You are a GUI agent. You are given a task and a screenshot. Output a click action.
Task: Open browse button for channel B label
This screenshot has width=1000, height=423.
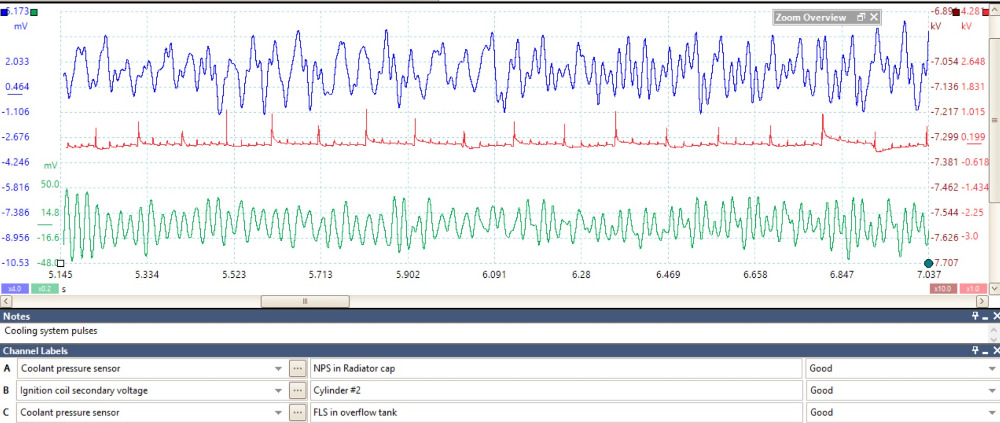point(297,390)
